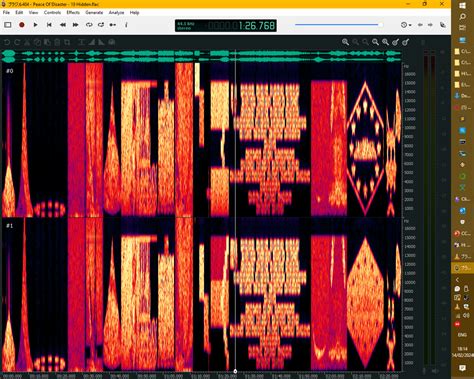The height and width of the screenshot is (379, 474).
Task: Click the first vertical zoom icon
Action: (x=395, y=42)
